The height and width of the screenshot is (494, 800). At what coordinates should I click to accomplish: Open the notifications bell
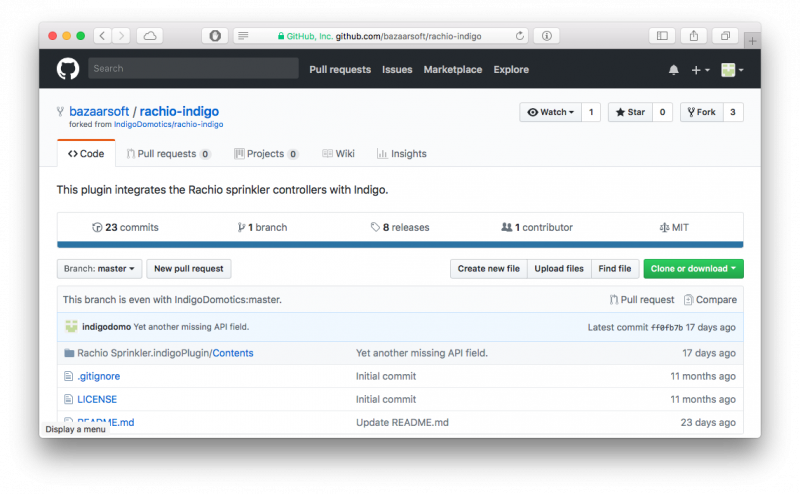673,70
